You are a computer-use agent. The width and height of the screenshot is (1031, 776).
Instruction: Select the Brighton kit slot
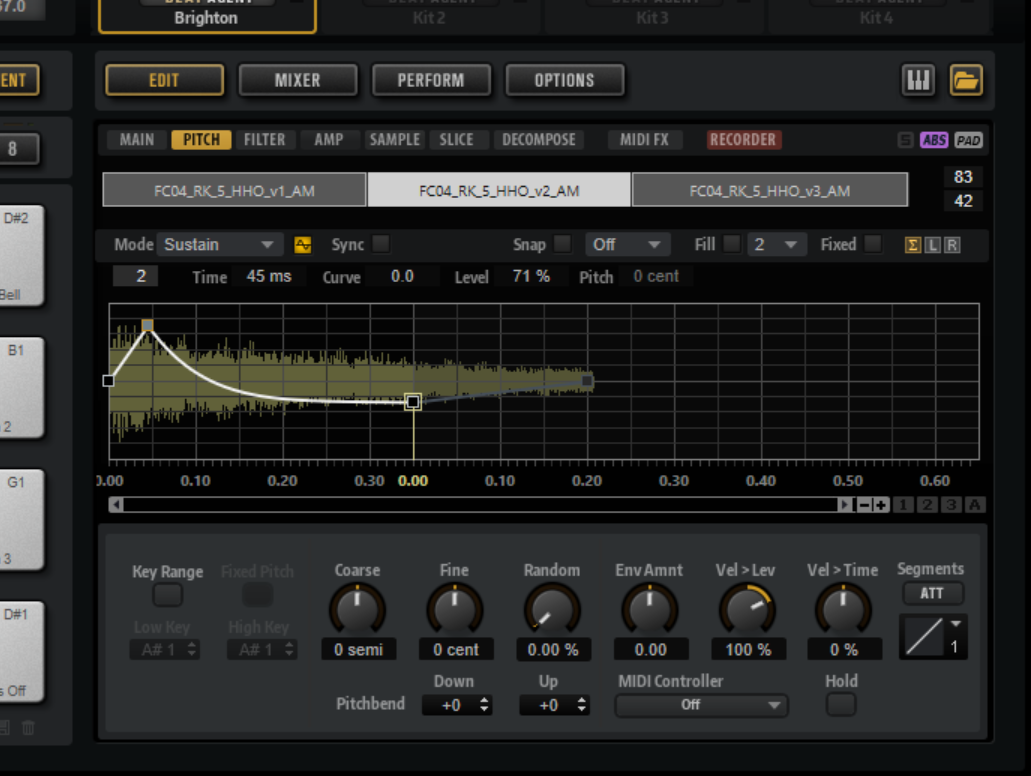(x=206, y=16)
